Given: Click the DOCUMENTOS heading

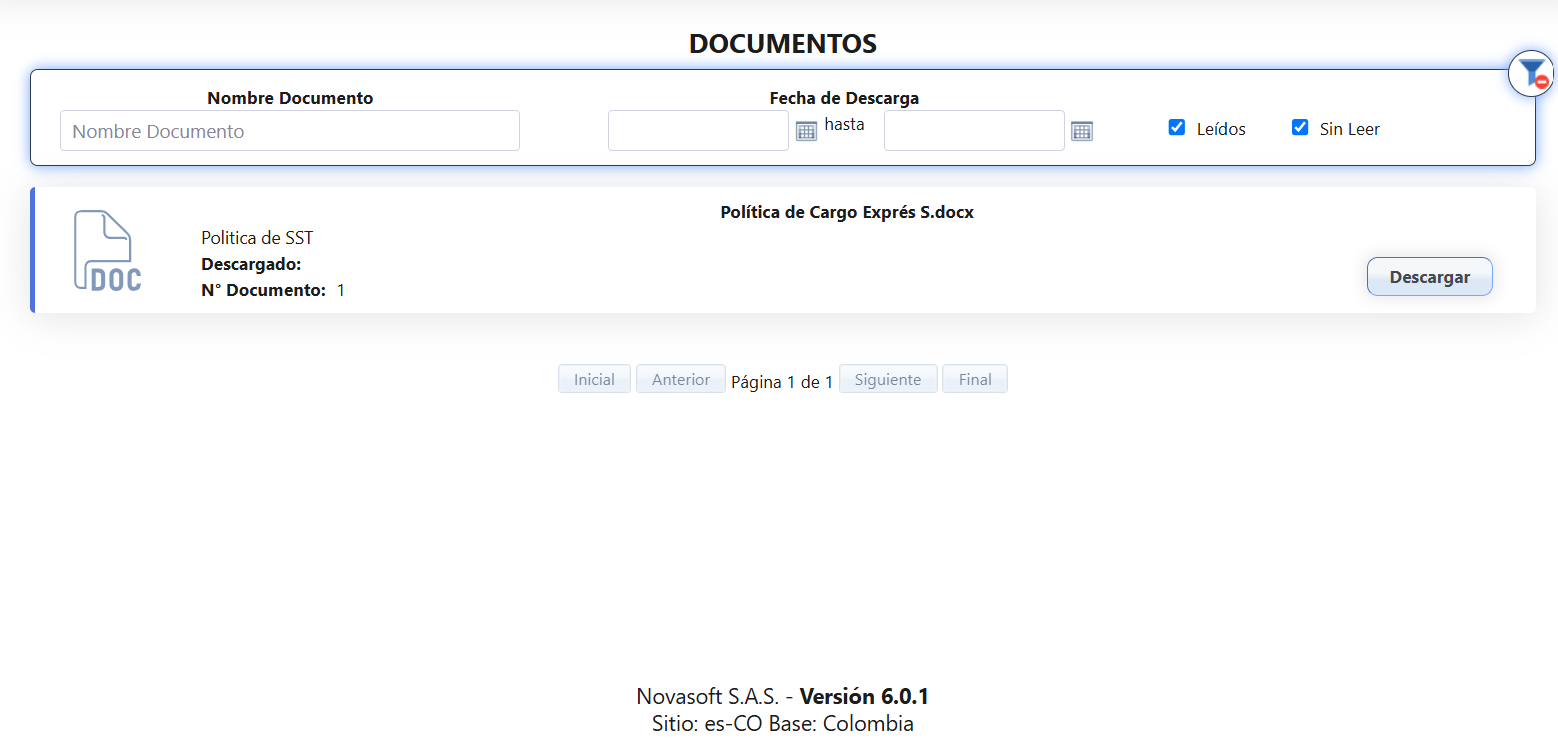Looking at the screenshot, I should (783, 44).
